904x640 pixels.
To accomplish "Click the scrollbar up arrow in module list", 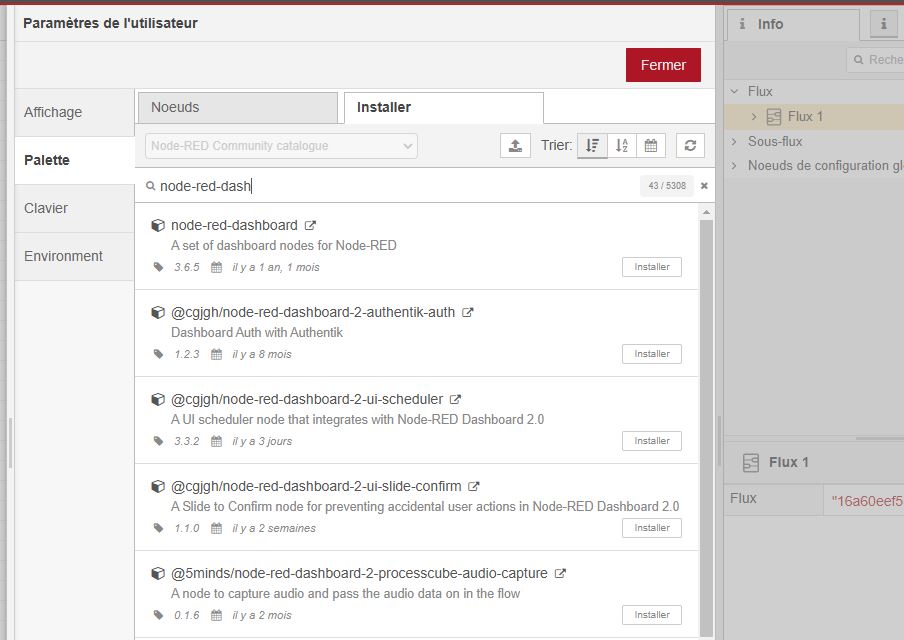I will (x=706, y=213).
